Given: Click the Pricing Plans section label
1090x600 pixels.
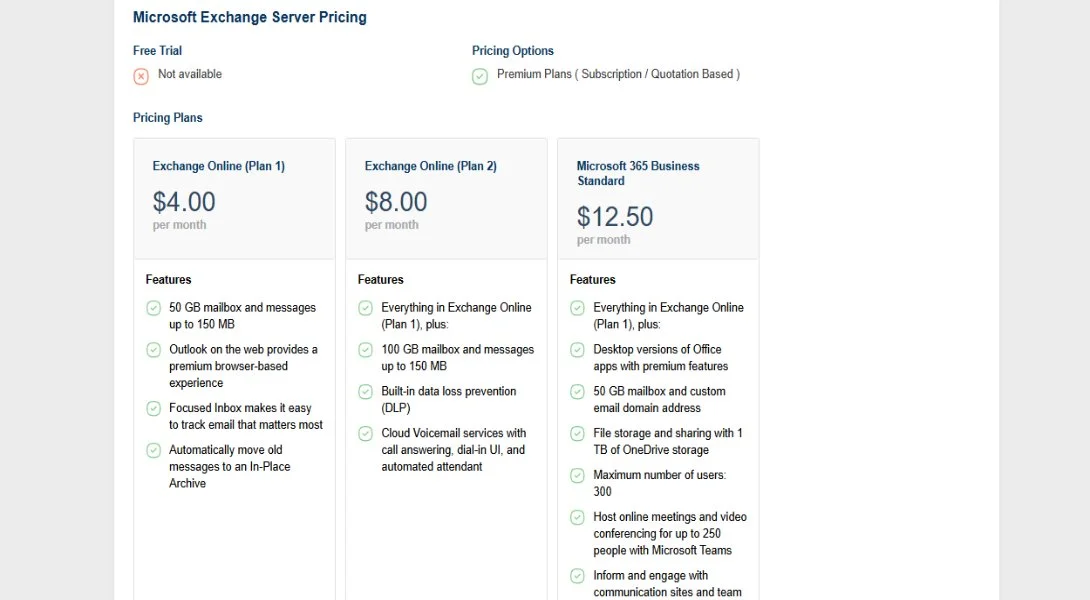Looking at the screenshot, I should (167, 118).
